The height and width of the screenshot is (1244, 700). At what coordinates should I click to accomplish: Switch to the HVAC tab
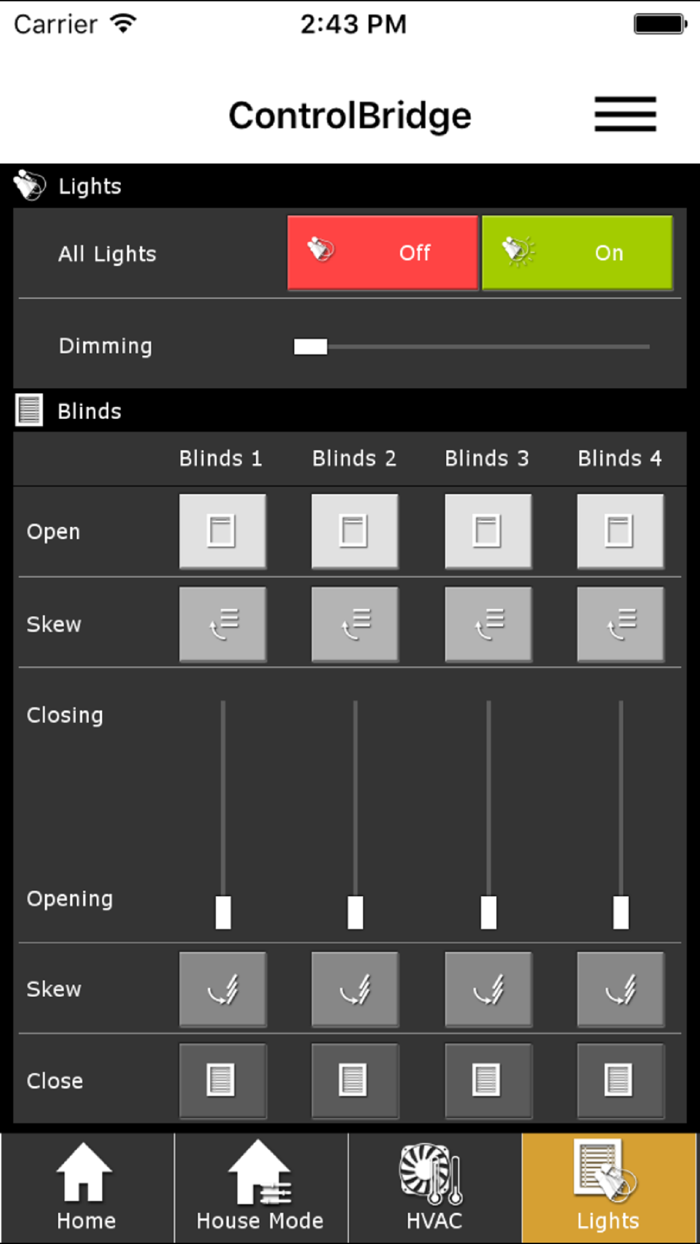[x=433, y=1188]
